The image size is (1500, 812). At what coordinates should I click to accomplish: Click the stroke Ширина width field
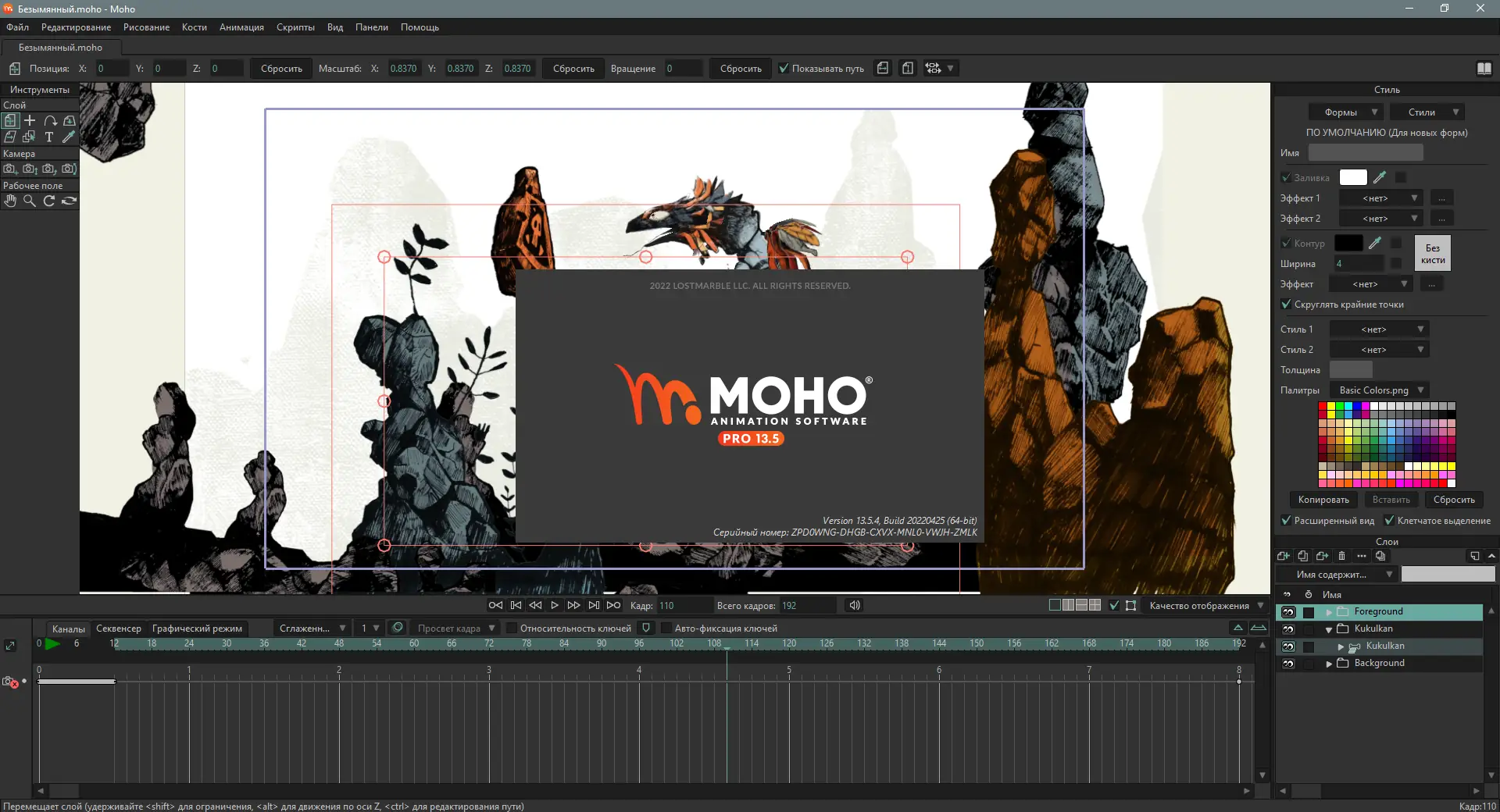[1358, 263]
